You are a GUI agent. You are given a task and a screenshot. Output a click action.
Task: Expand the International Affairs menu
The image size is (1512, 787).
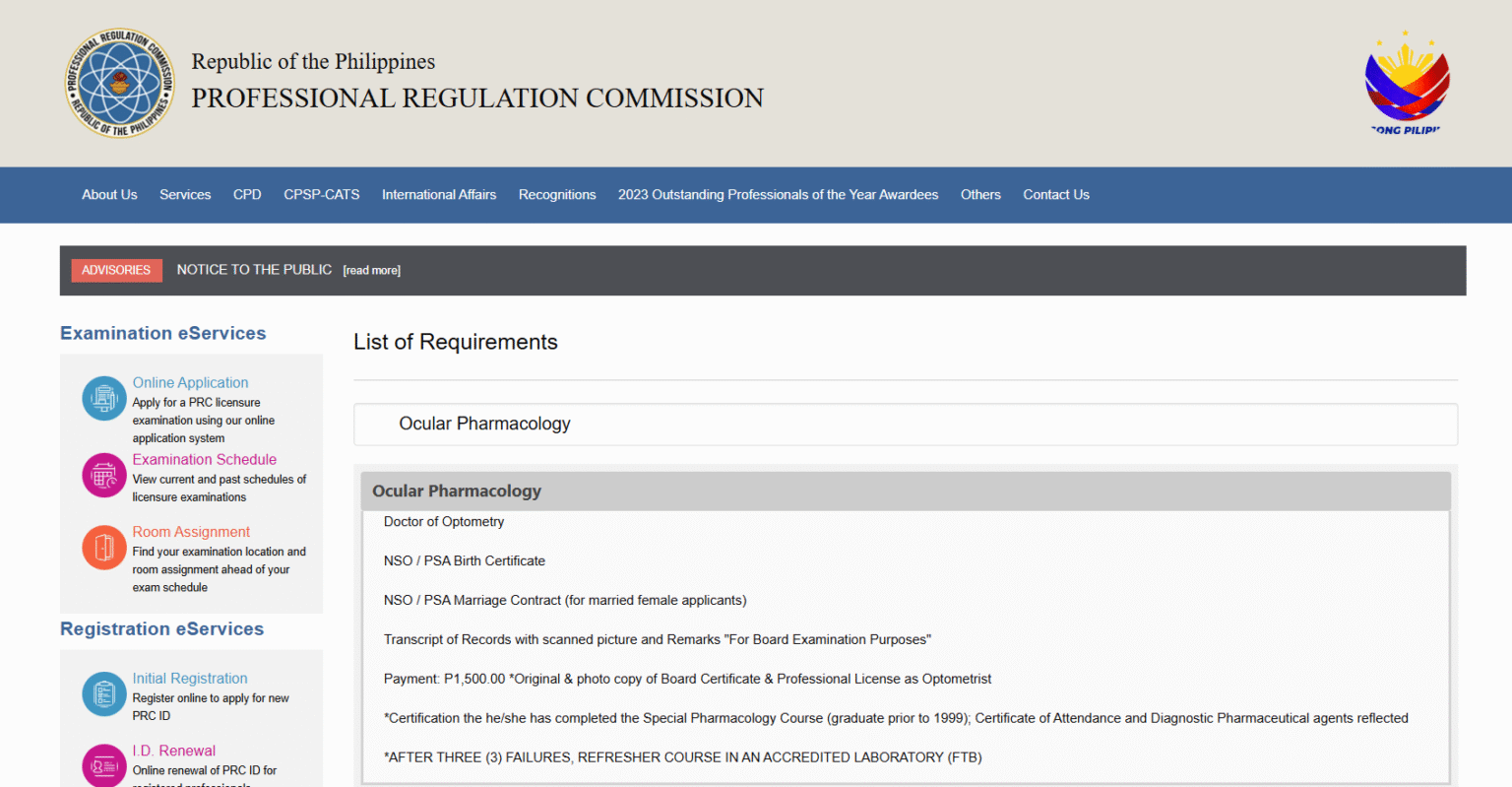[439, 195]
